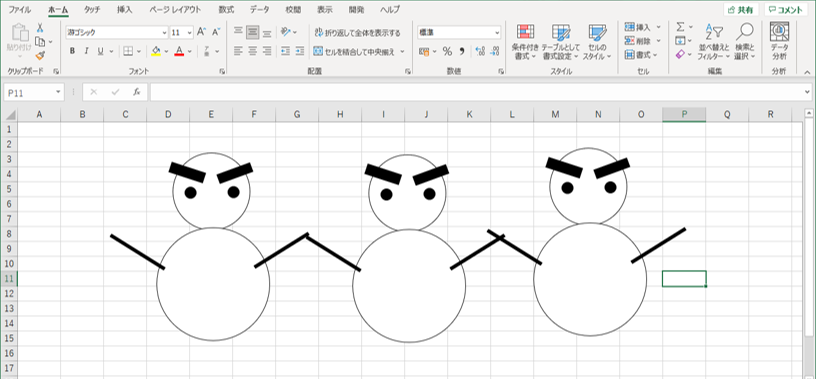Click the font color red A swatch
Viewport: 816px width, 379px height.
pos(179,51)
